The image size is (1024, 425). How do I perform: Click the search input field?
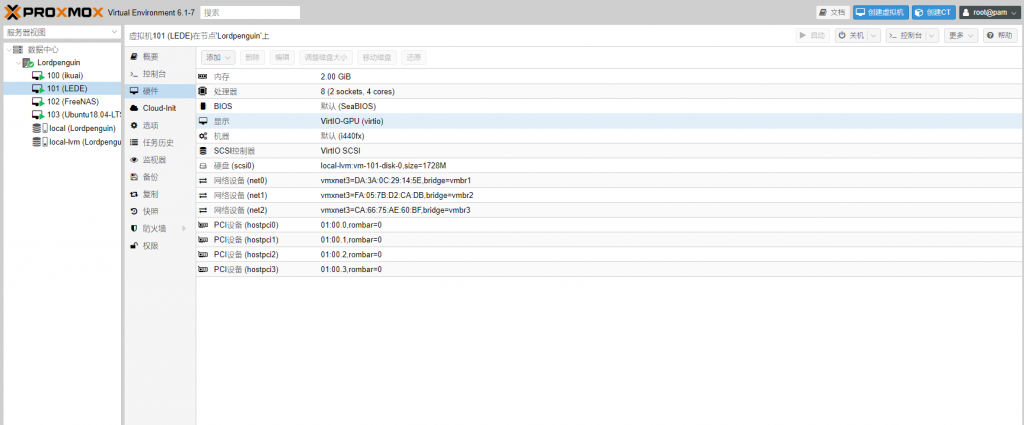pyautogui.click(x=249, y=12)
